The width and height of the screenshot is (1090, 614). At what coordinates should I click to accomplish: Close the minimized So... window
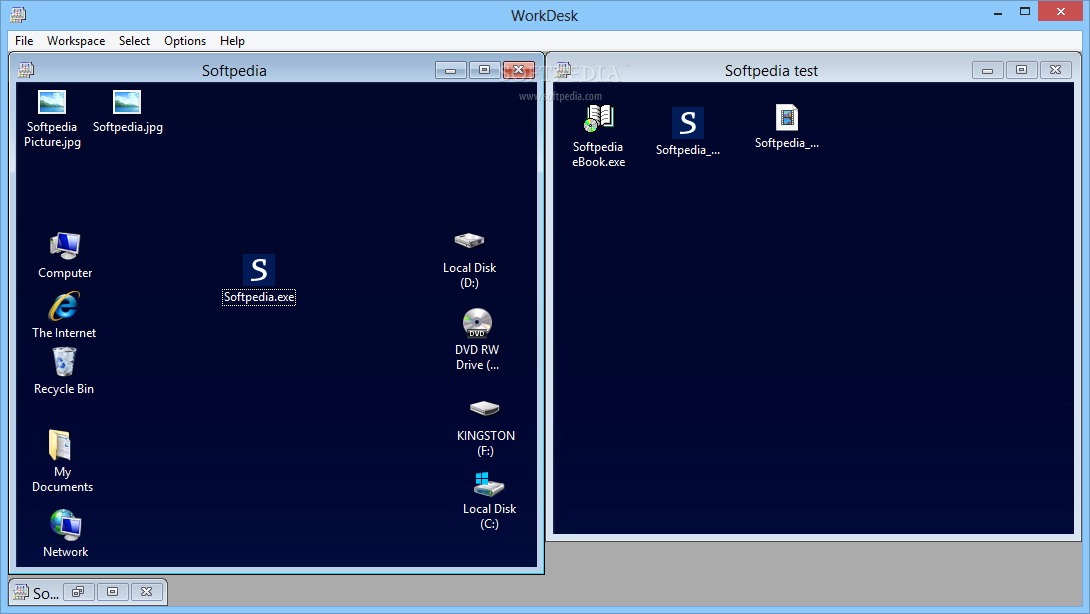coord(147,592)
